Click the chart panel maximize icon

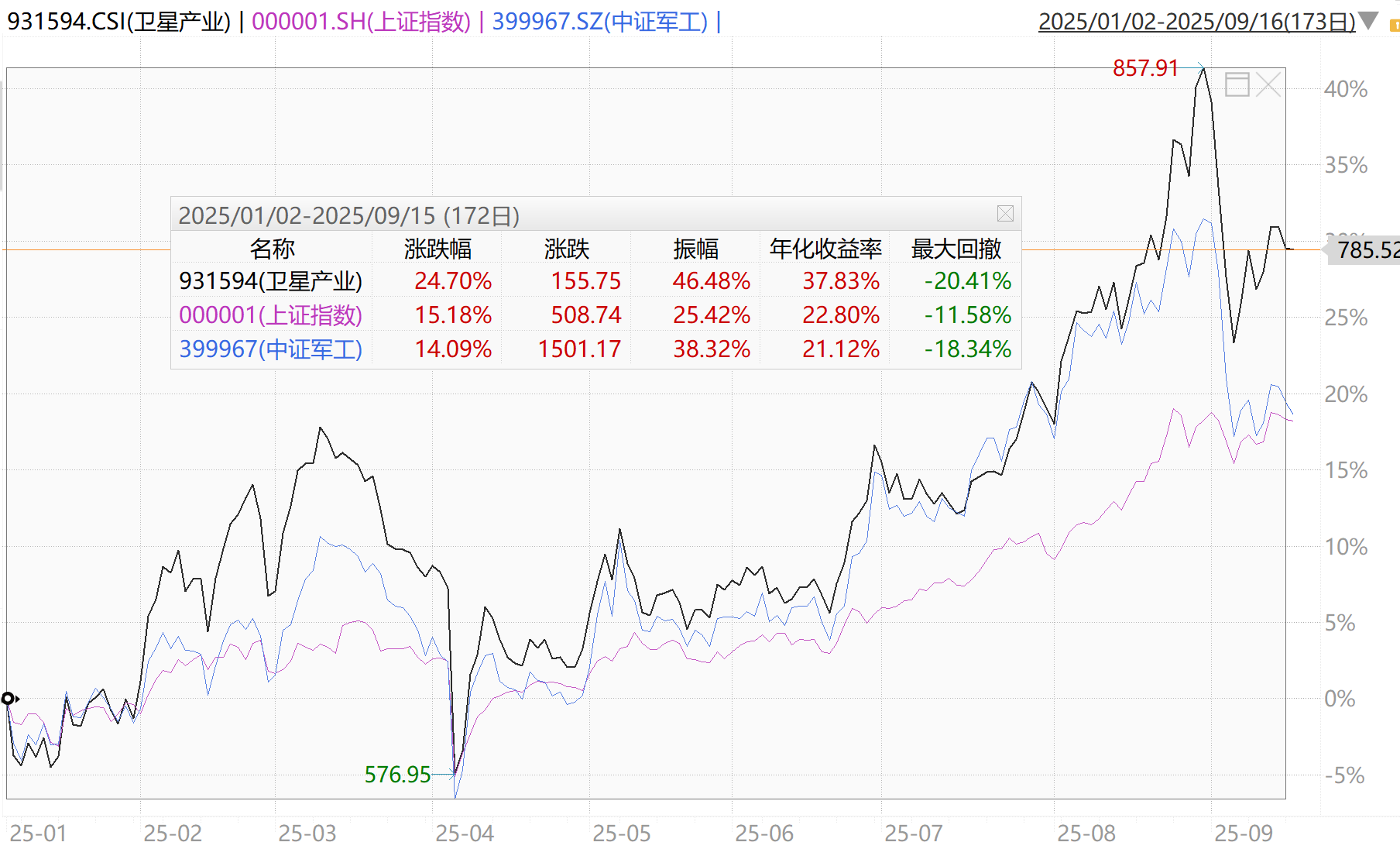coord(1237,84)
